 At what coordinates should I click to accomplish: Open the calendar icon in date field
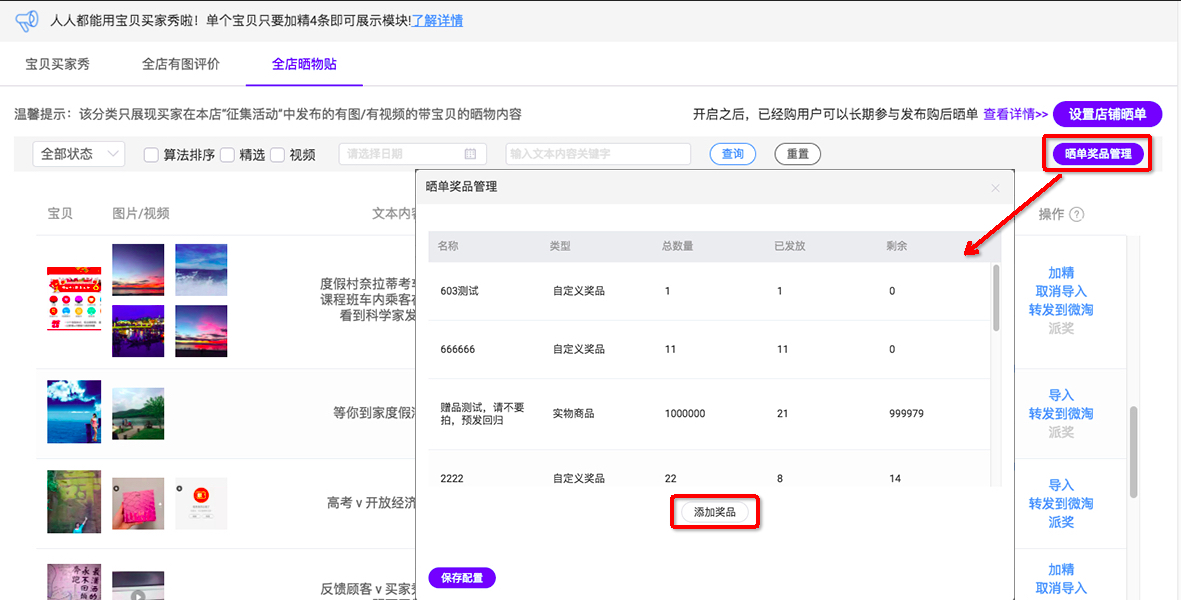[x=470, y=154]
